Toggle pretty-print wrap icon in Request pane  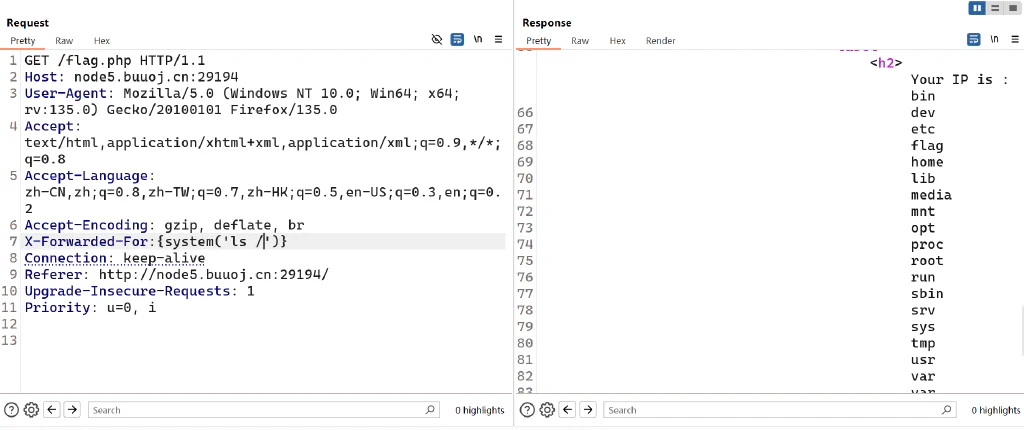pos(457,40)
